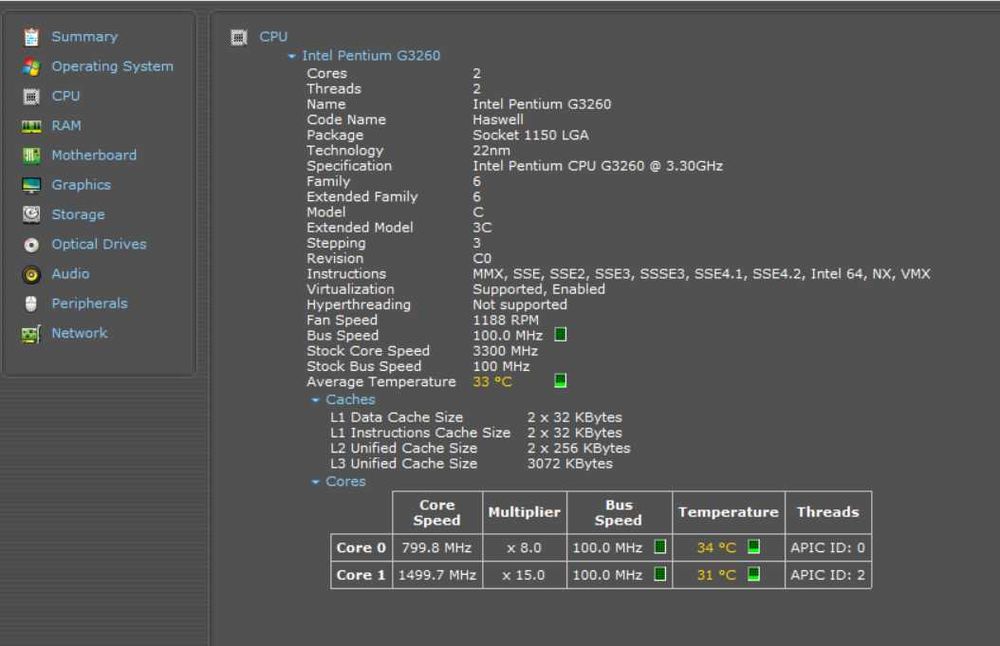Click the Temperature column header

tap(728, 512)
